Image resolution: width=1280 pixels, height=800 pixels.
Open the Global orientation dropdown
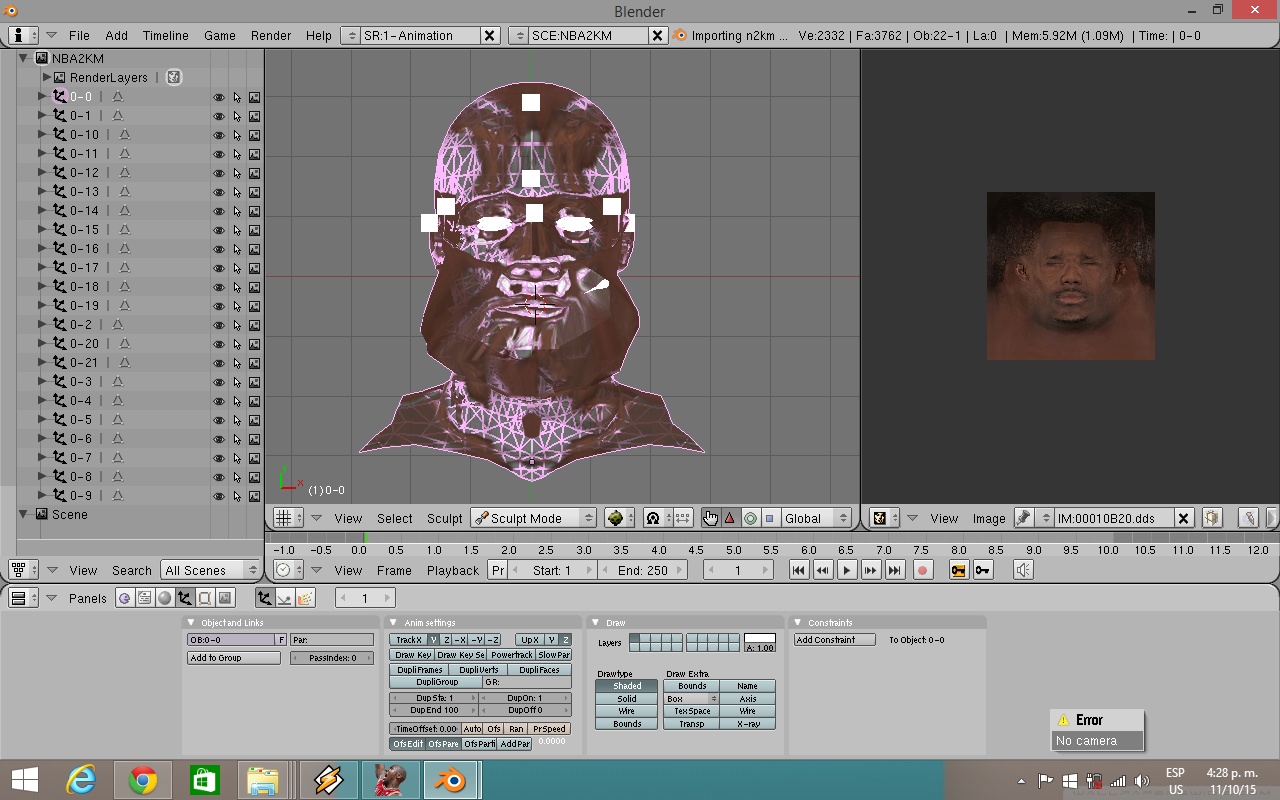814,518
